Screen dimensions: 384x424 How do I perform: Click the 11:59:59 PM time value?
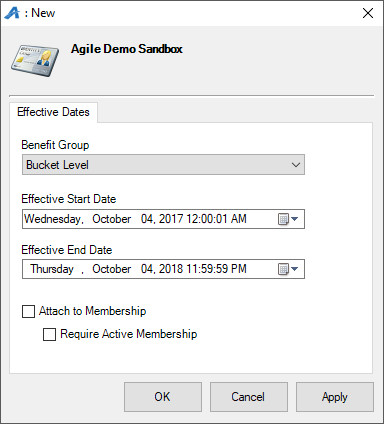(216, 269)
